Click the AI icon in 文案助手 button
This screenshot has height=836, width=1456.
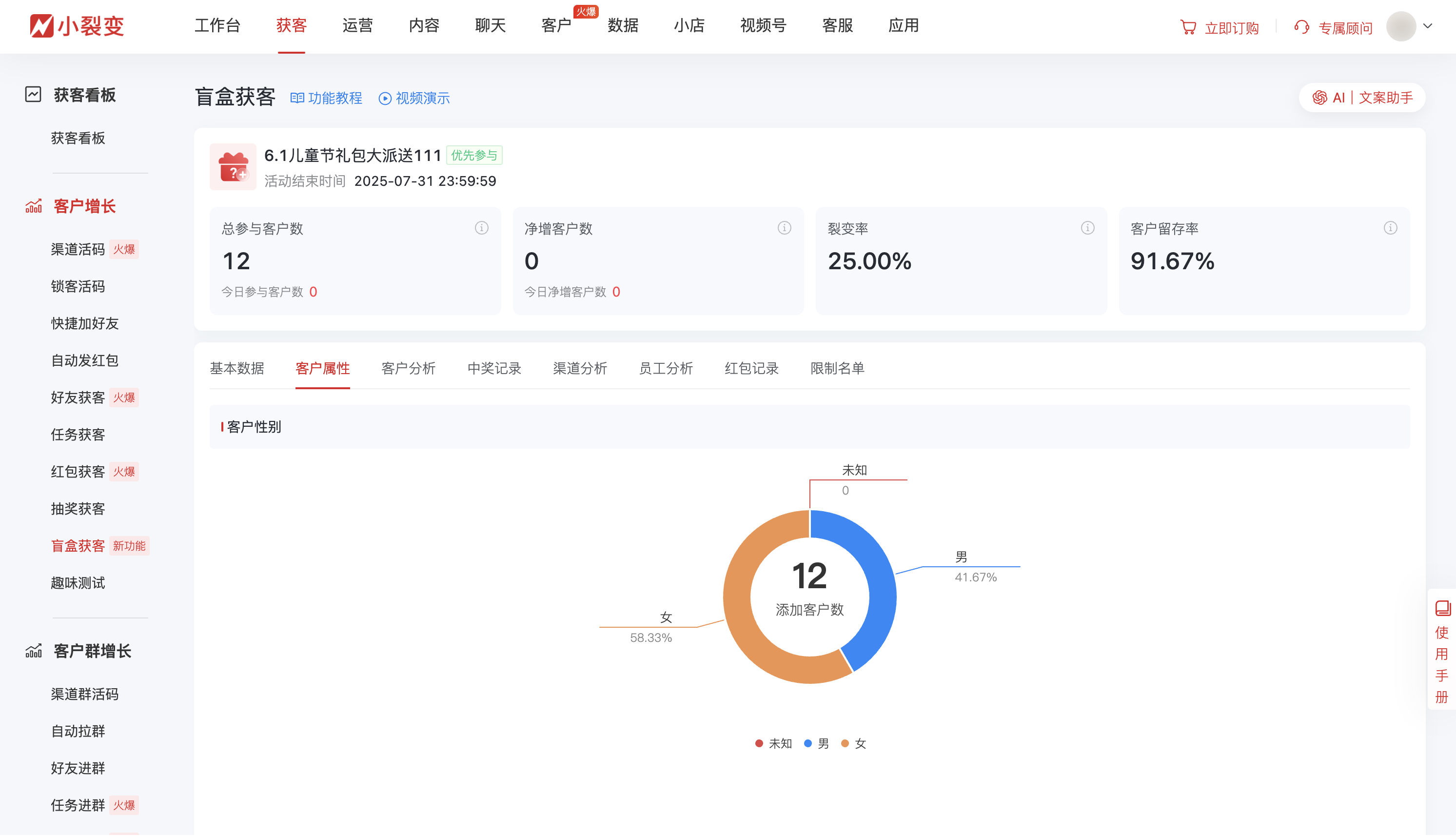(1321, 98)
